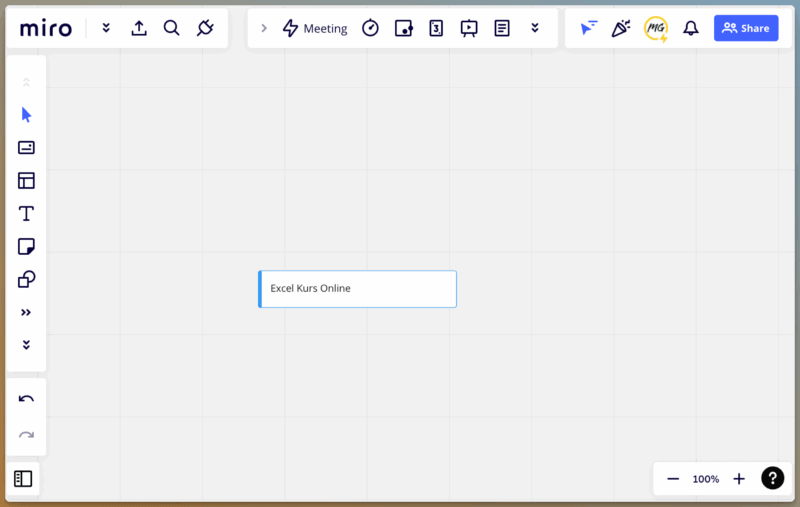Open the Meeting mode menu

pyautogui.click(x=315, y=28)
